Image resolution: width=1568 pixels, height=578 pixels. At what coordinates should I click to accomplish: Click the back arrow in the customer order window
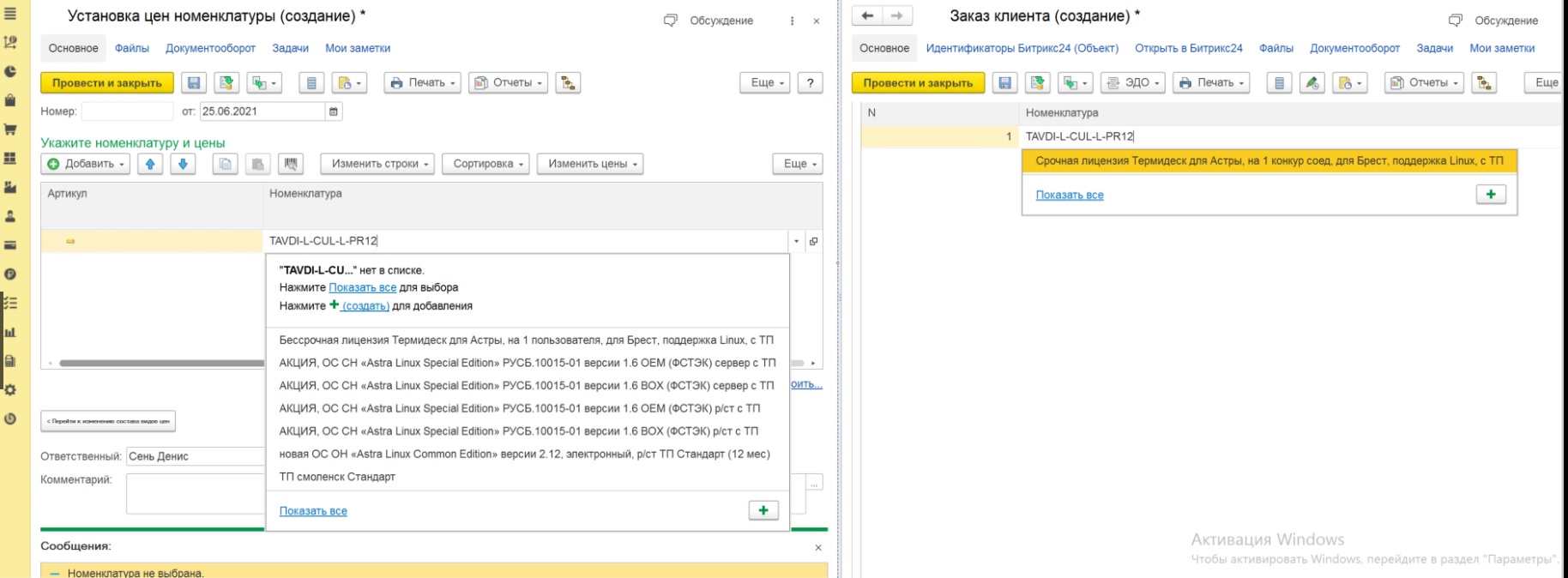click(867, 16)
